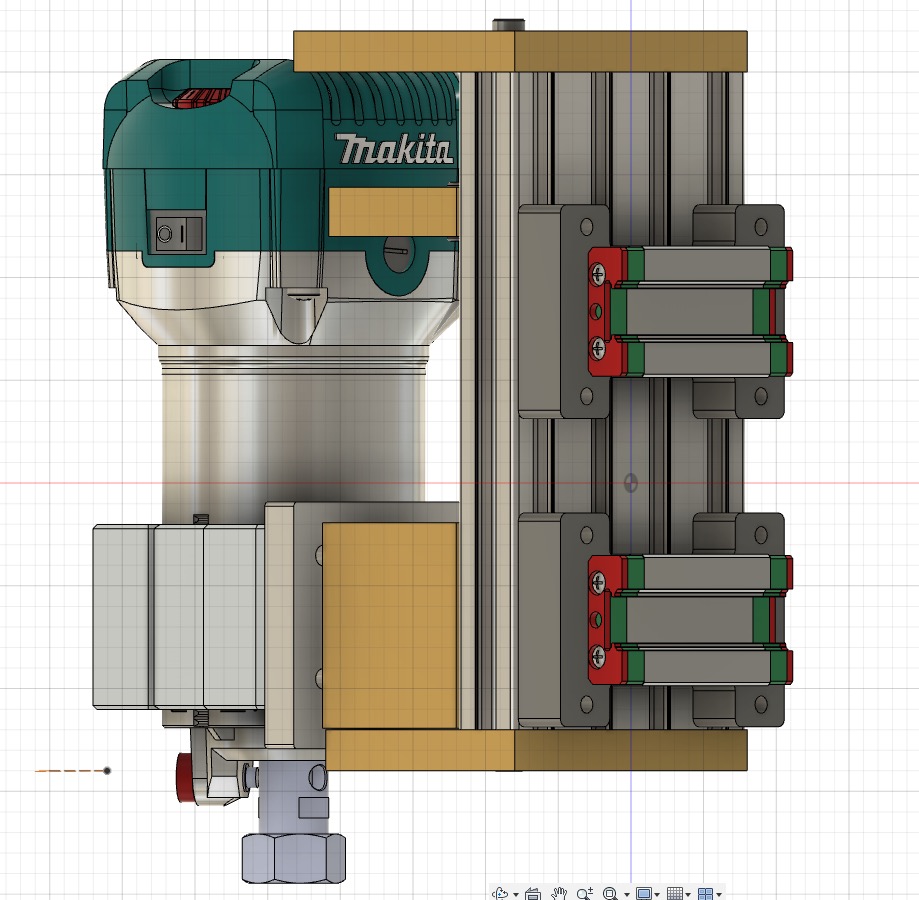Select the Orbit tool
The height and width of the screenshot is (900, 919).
click(x=500, y=890)
